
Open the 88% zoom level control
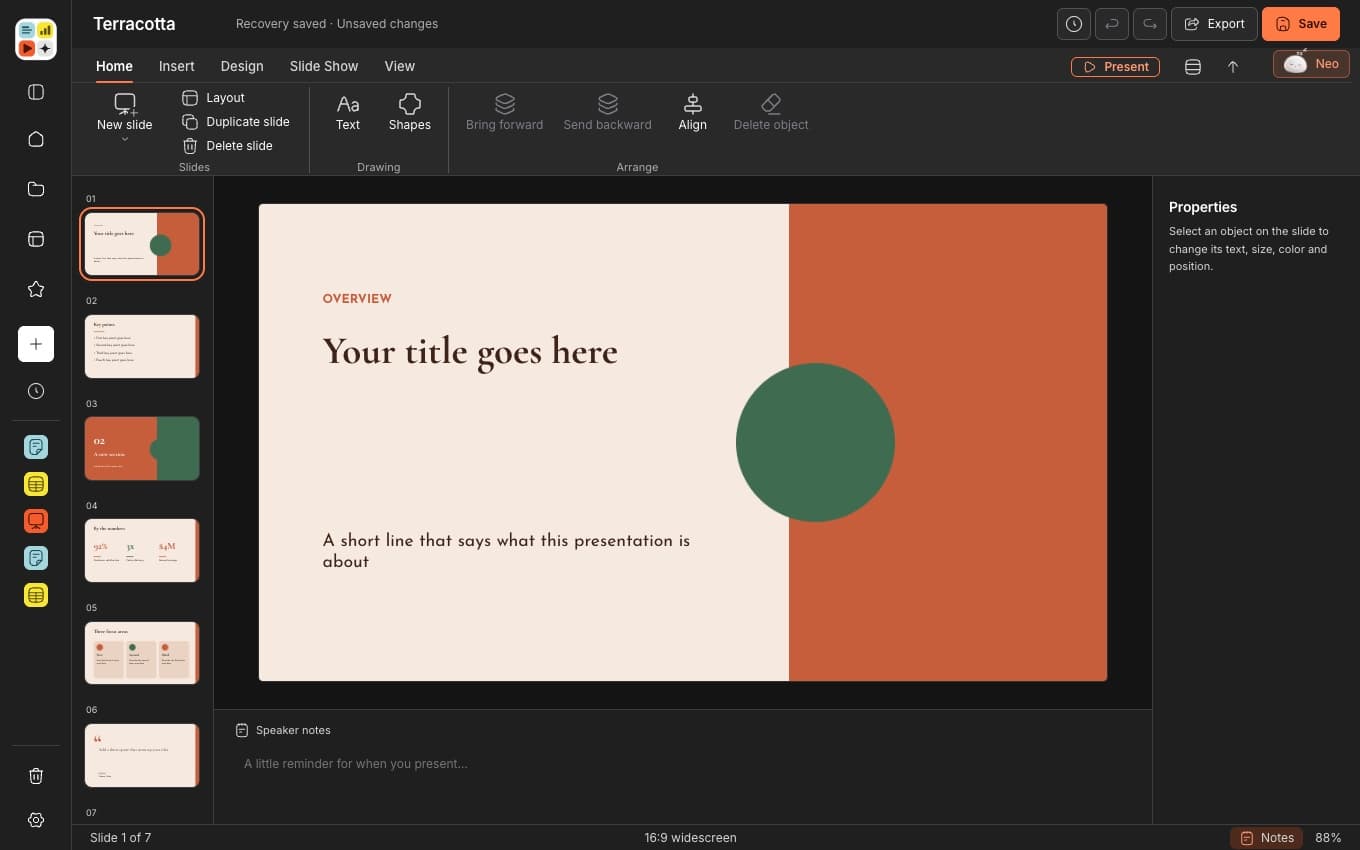click(x=1328, y=838)
